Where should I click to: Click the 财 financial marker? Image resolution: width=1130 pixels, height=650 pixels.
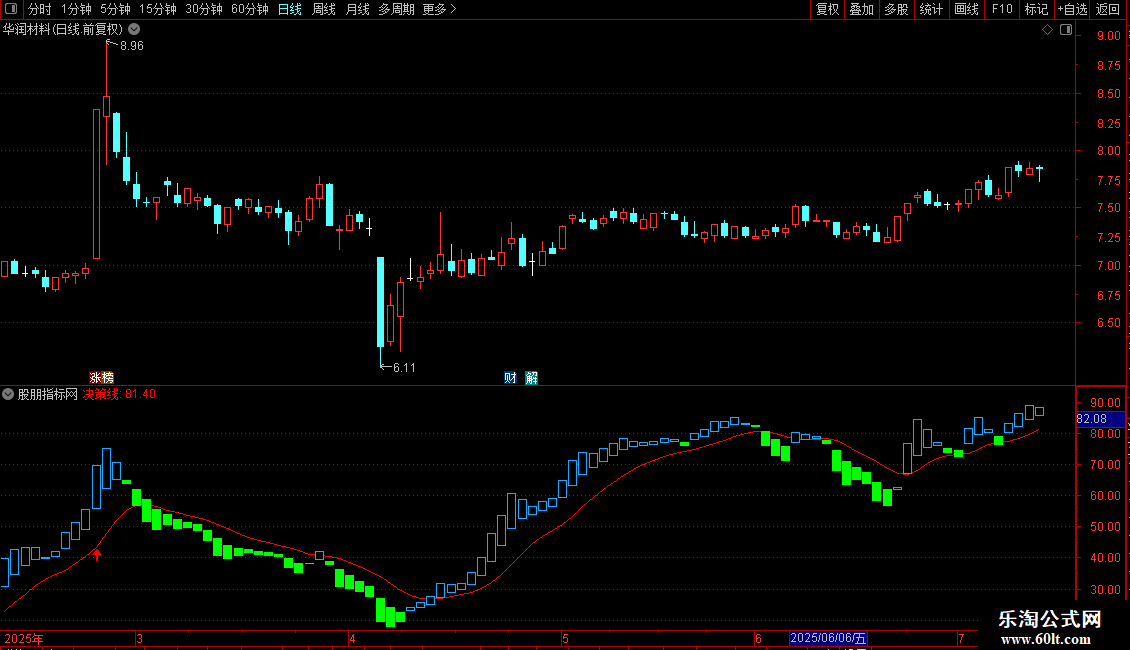pos(510,378)
